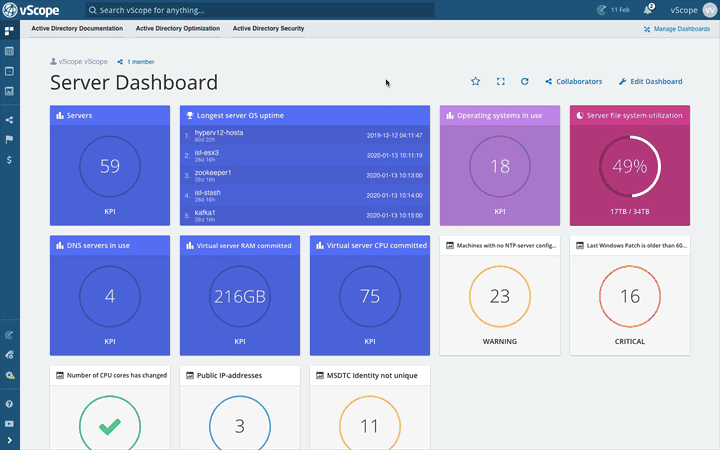Select zookeeper1 in uptime list

304,175
